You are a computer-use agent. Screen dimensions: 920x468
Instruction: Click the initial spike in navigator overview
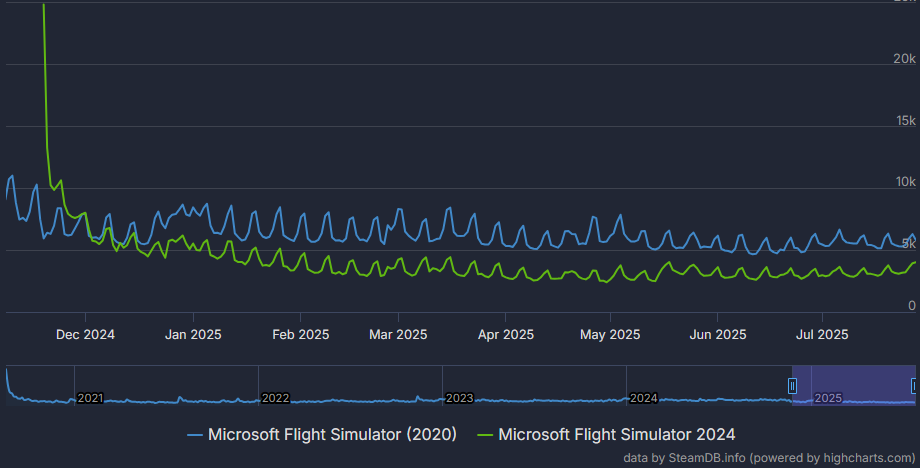(x=8, y=378)
